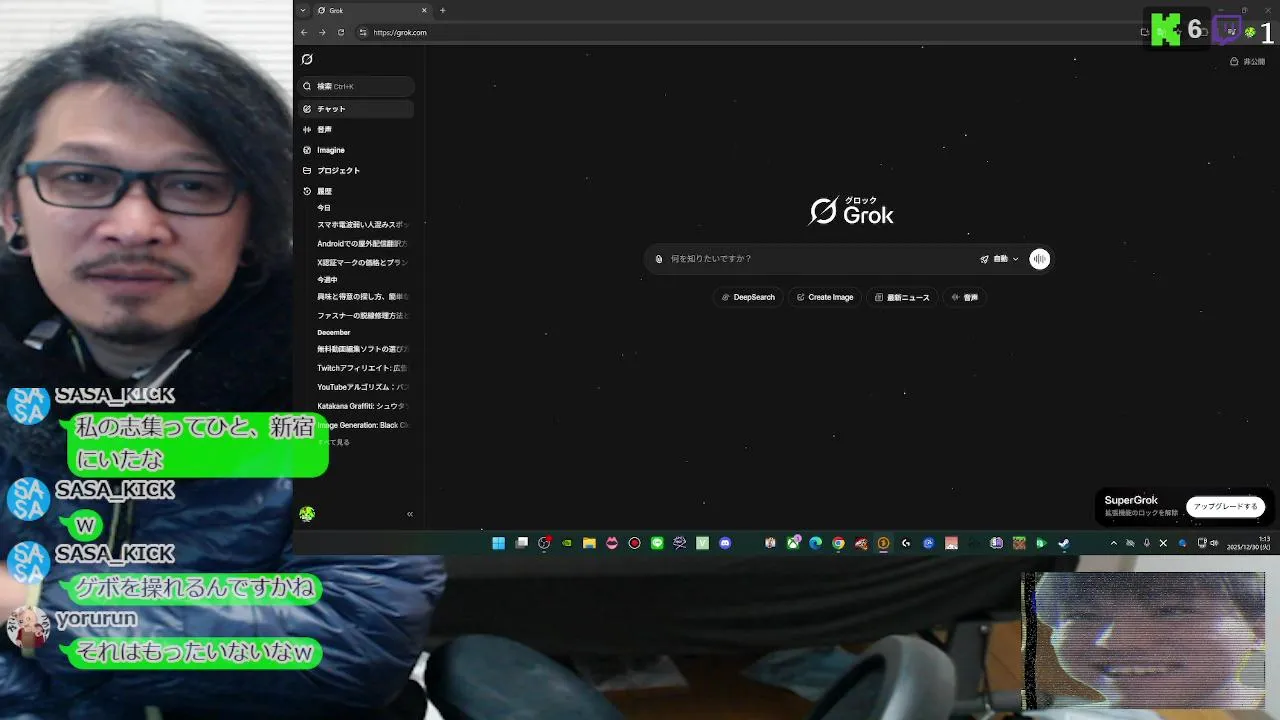Open the Katakana Graffiti chat
The height and width of the screenshot is (720, 1280).
tap(362, 406)
